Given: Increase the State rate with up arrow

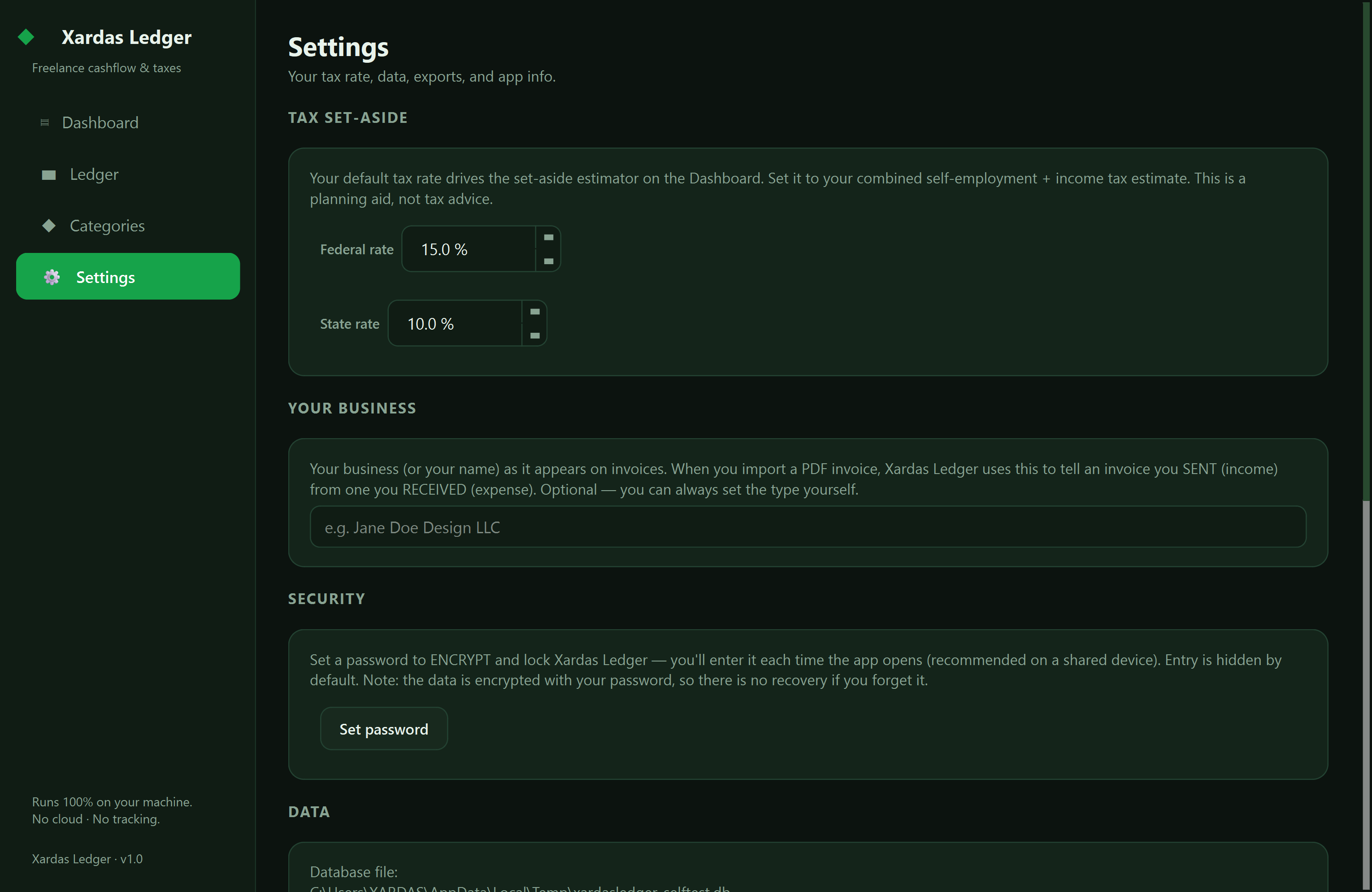Looking at the screenshot, I should click(x=534, y=312).
